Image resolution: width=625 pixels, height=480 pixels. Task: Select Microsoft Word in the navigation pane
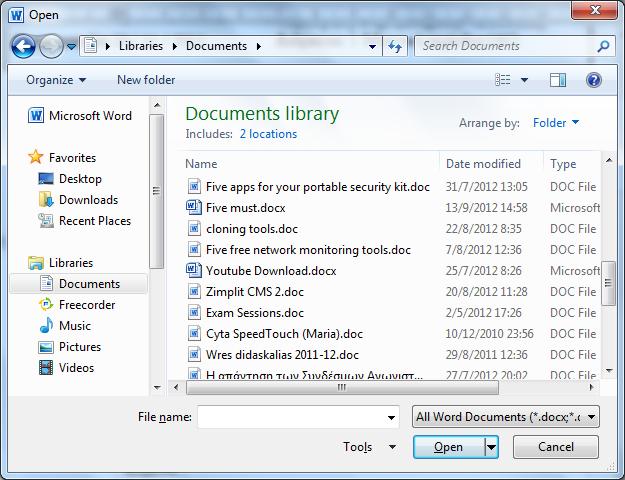point(80,116)
